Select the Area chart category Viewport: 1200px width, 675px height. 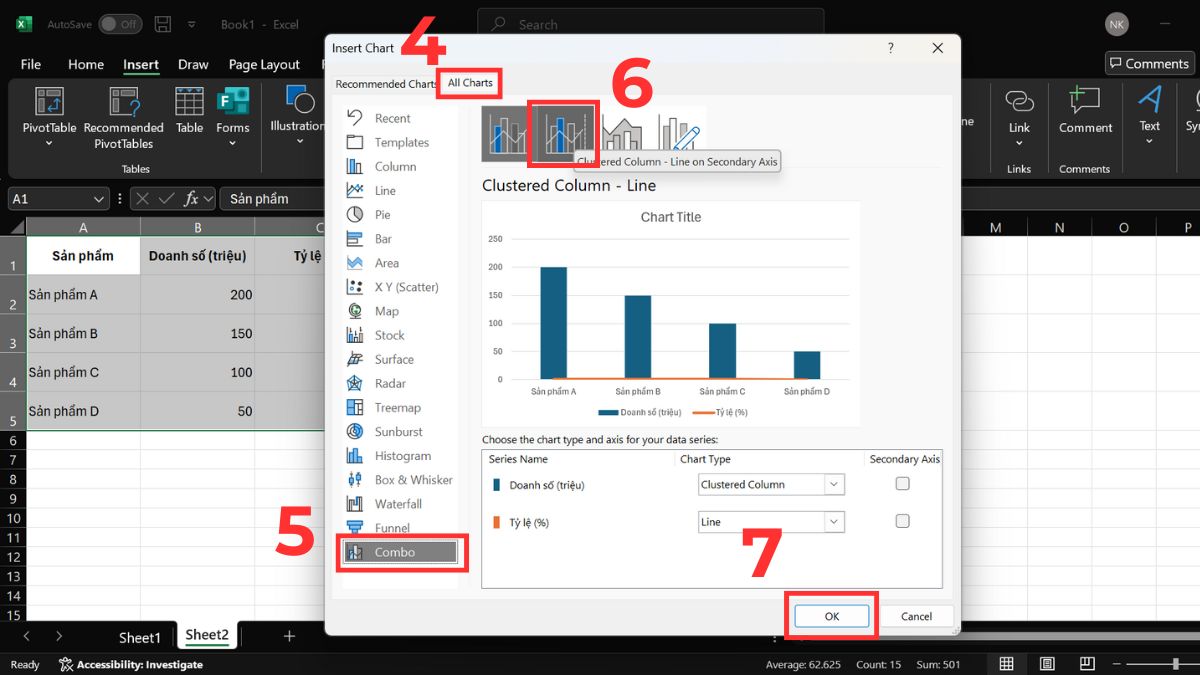(386, 263)
